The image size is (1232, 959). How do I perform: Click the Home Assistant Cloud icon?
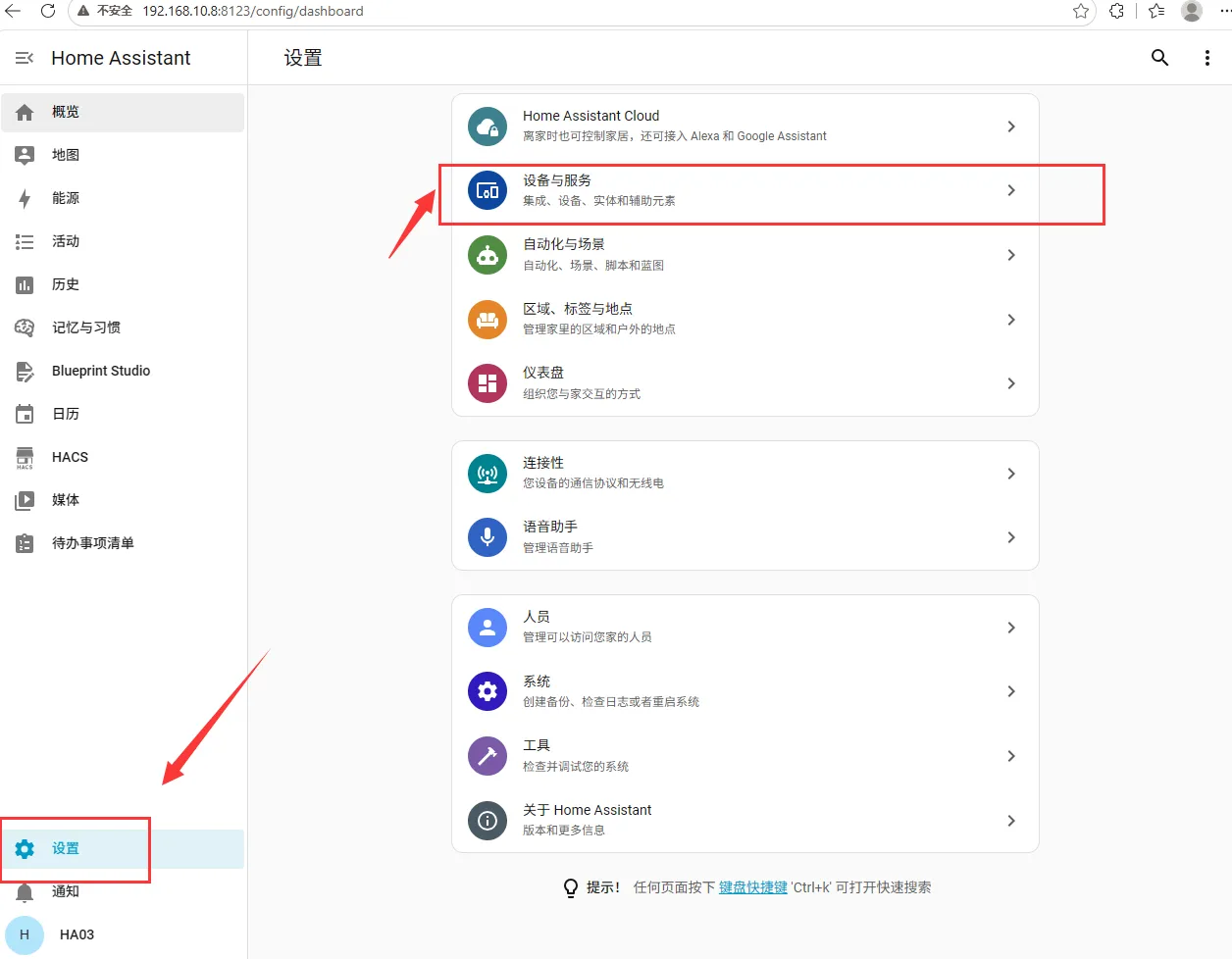(488, 126)
